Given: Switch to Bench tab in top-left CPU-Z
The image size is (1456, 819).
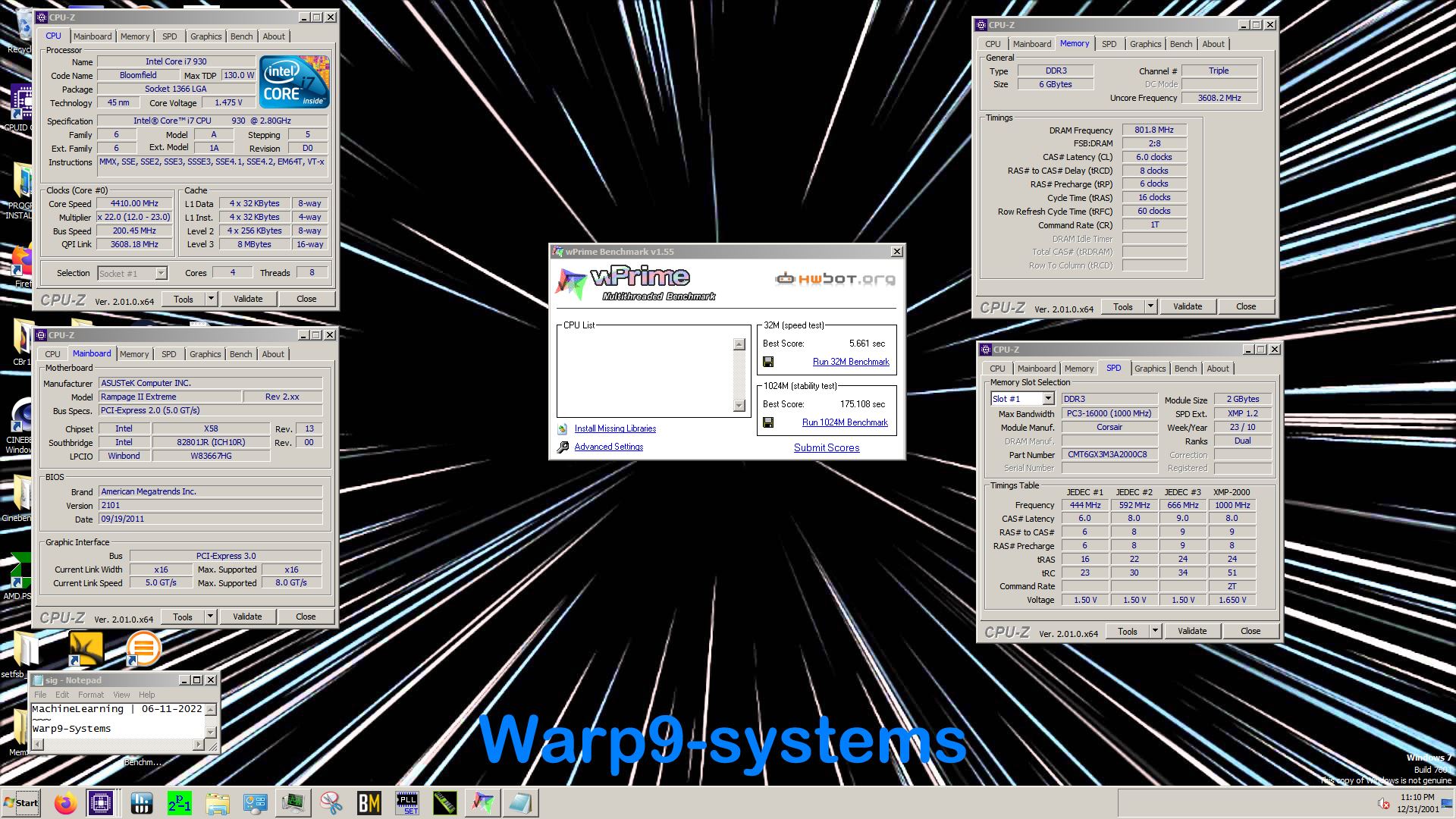Looking at the screenshot, I should (242, 36).
